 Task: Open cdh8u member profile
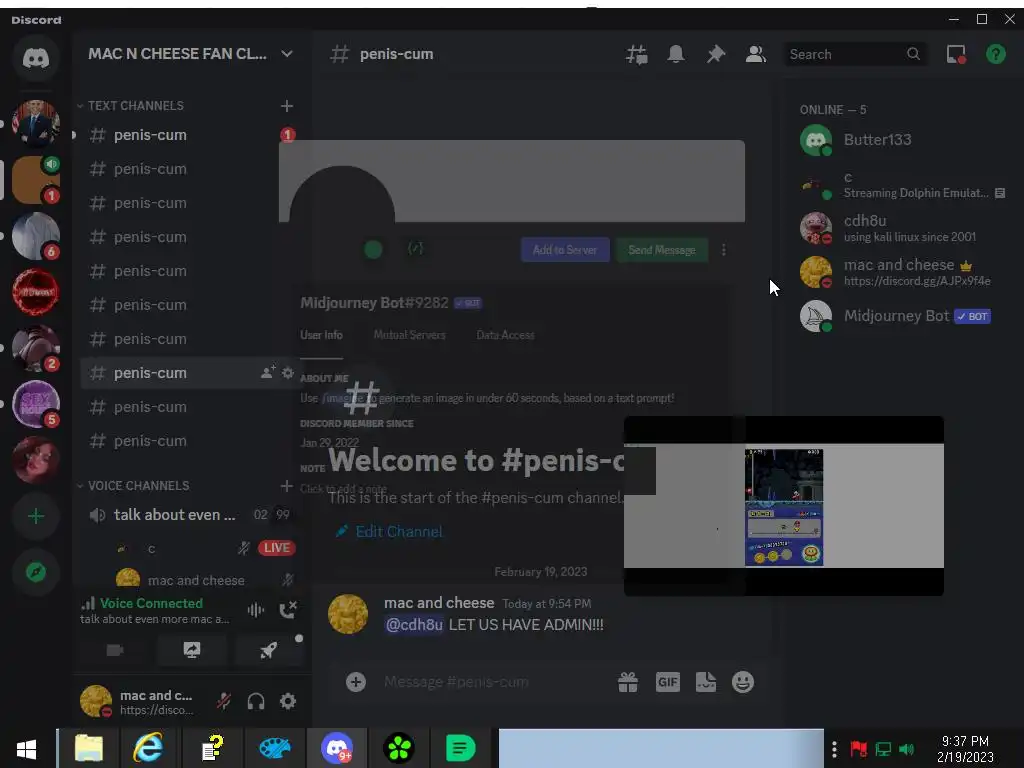pos(901,228)
